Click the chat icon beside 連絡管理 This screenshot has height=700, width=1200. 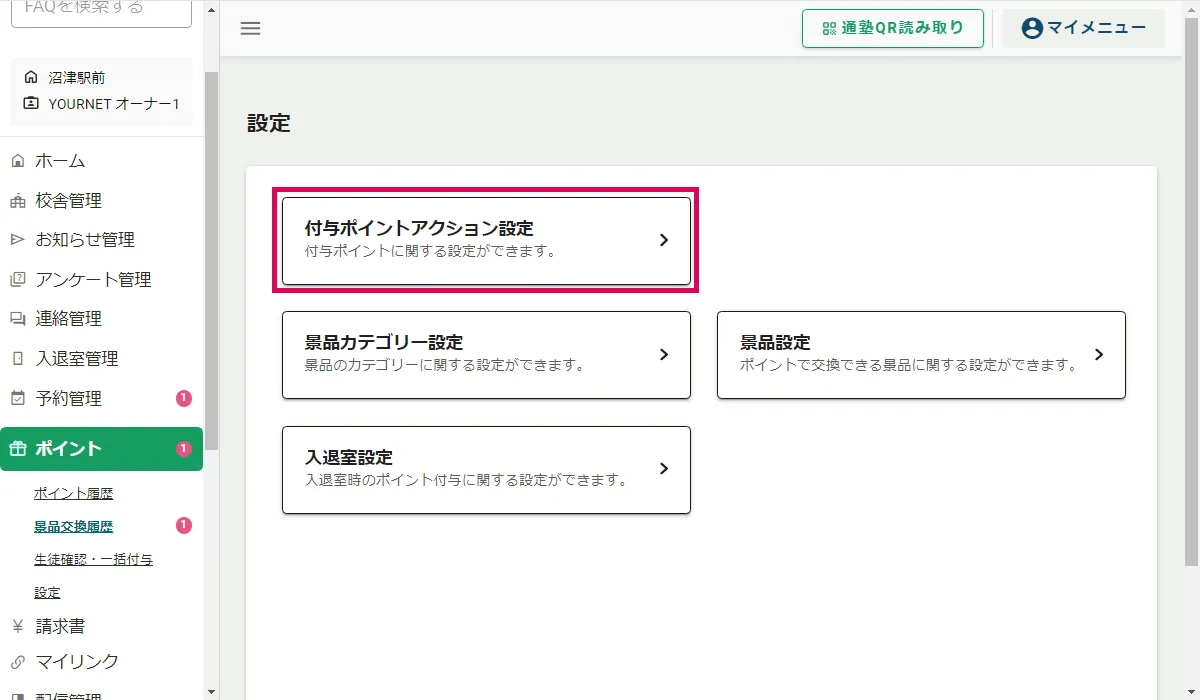click(x=17, y=319)
